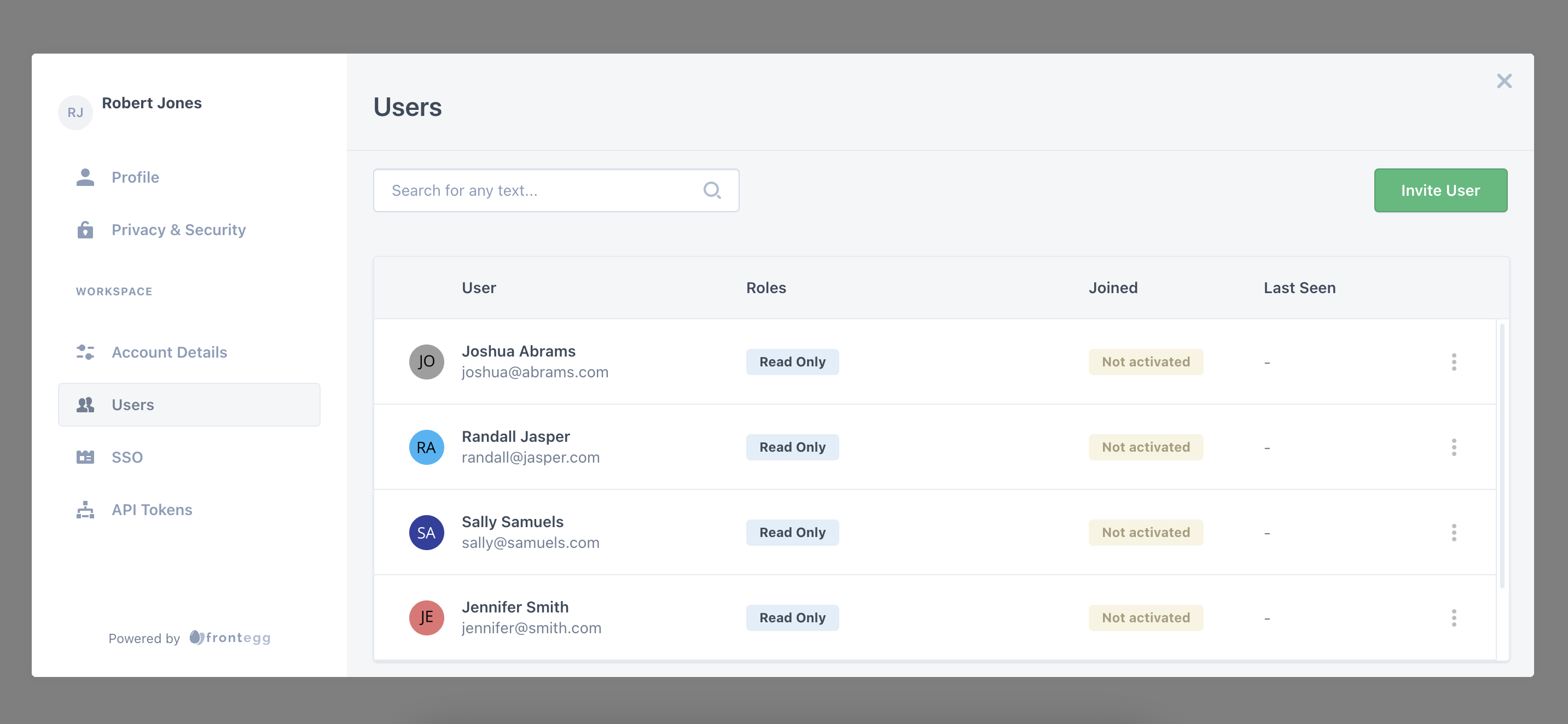Focus the 'Search for any text' field
This screenshot has width=1568, height=724.
pyautogui.click(x=536, y=190)
